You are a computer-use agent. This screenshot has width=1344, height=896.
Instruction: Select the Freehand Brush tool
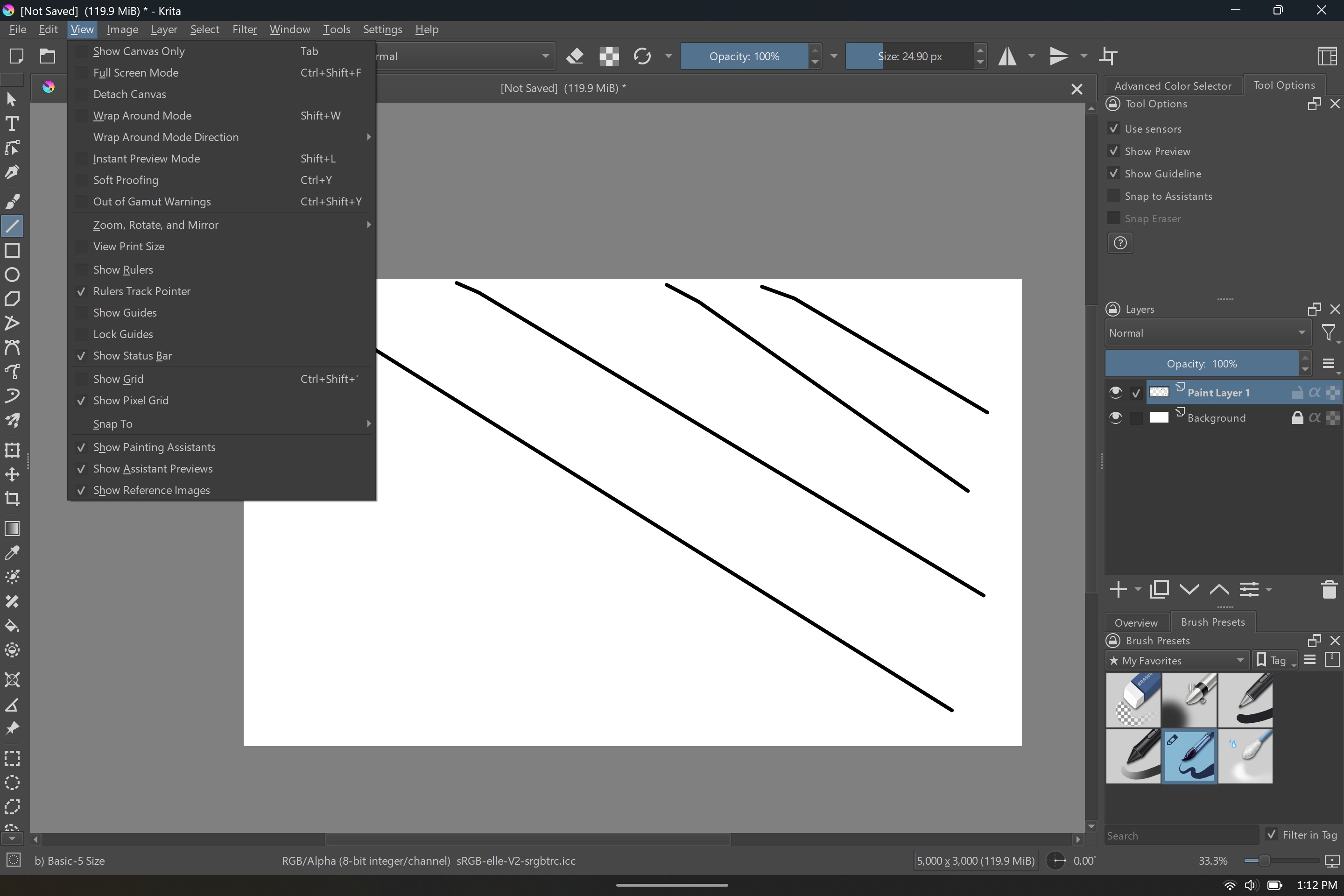pyautogui.click(x=12, y=201)
